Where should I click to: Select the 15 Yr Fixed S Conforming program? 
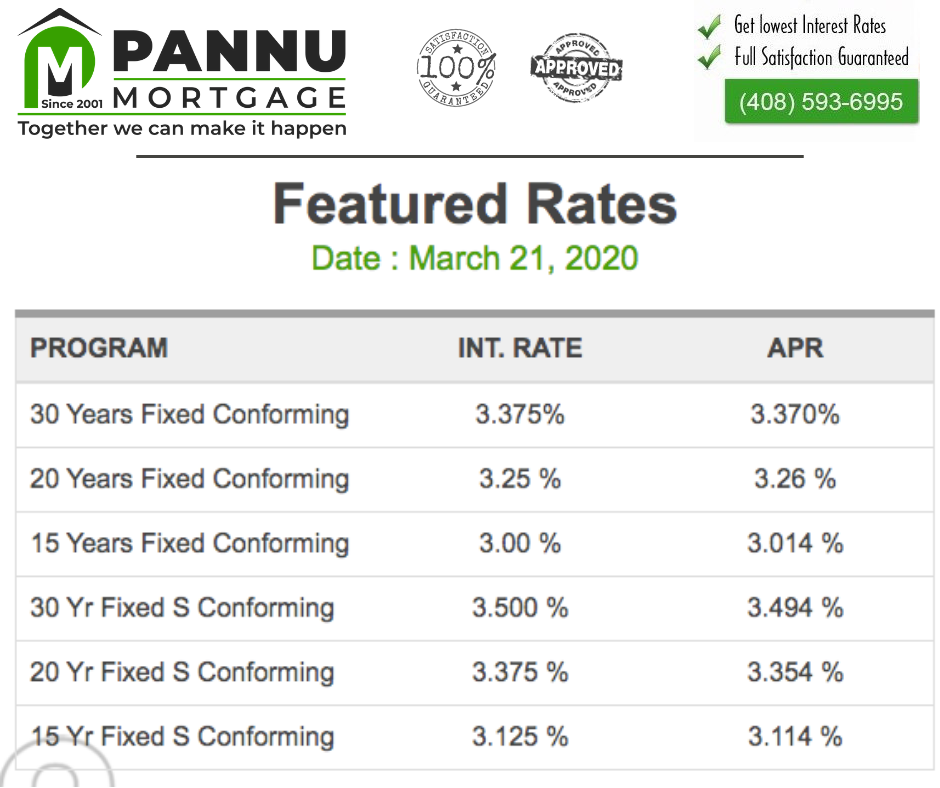(182, 737)
